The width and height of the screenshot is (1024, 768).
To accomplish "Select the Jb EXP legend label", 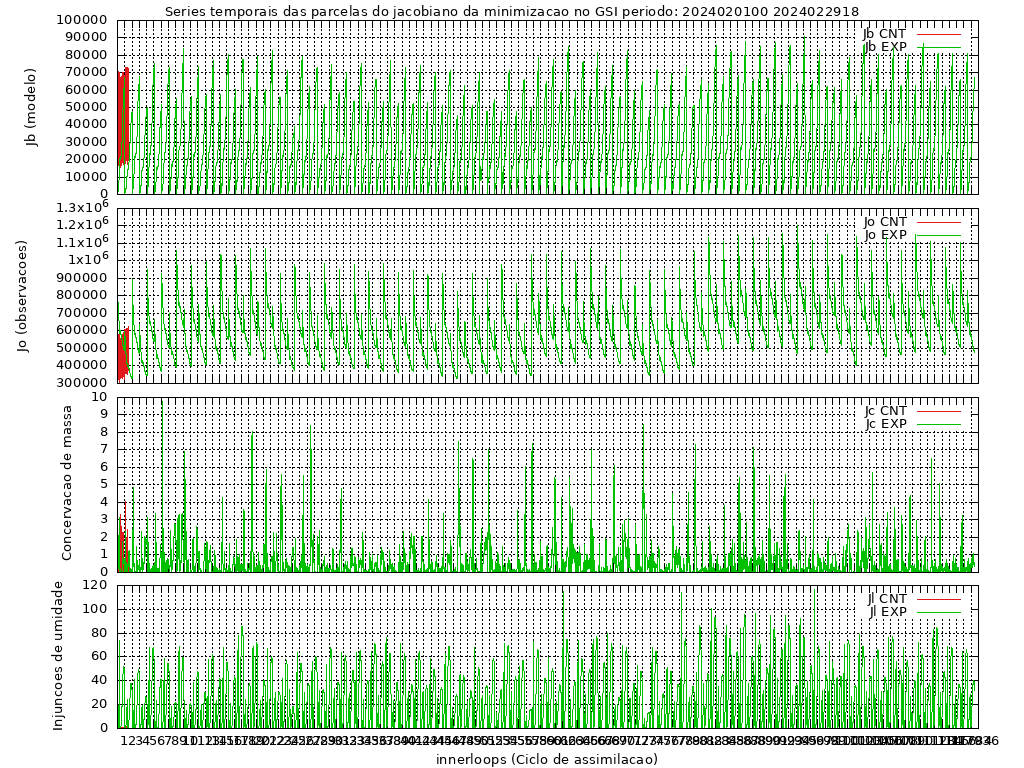I will 884,47.
